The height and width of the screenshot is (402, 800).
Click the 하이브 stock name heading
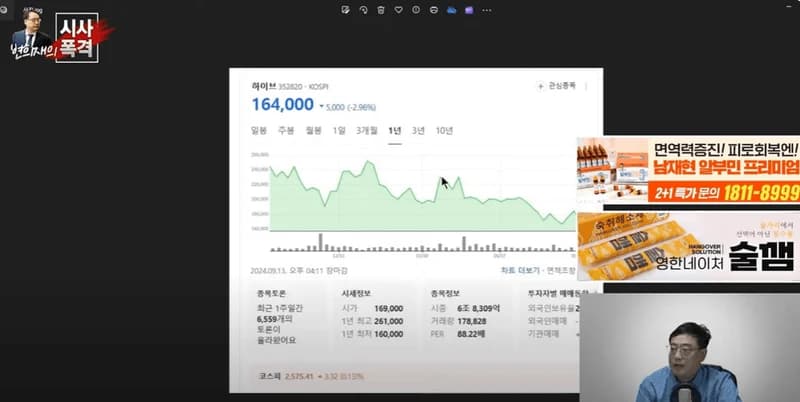[263, 86]
